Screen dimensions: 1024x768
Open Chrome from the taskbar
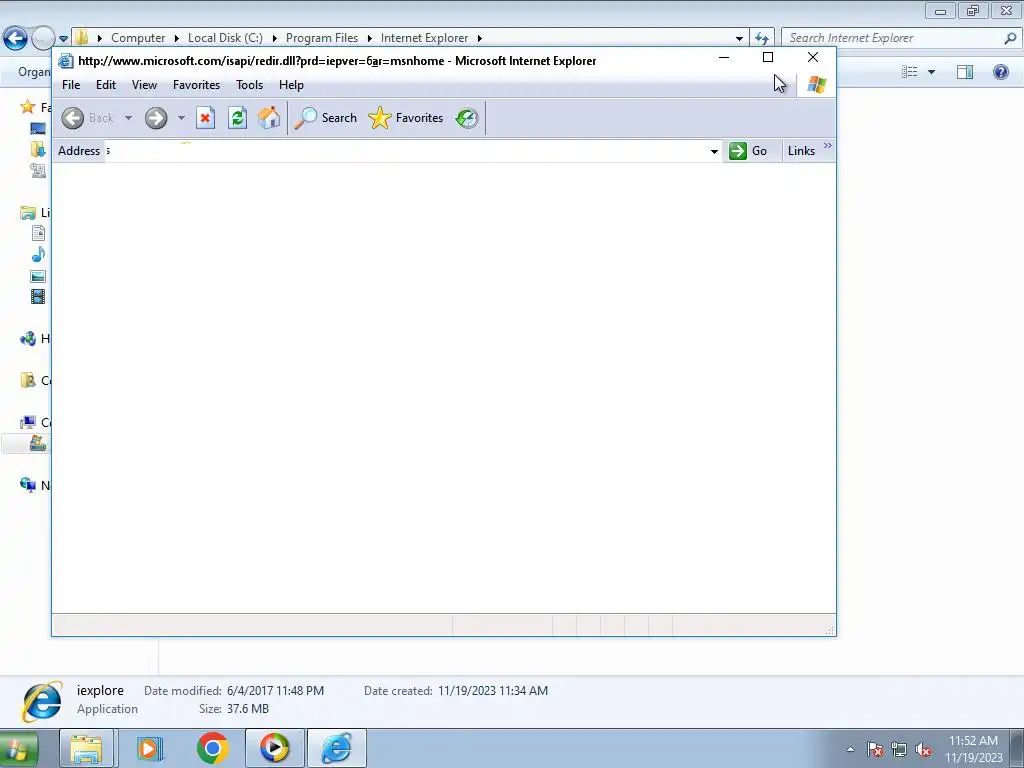[x=212, y=748]
